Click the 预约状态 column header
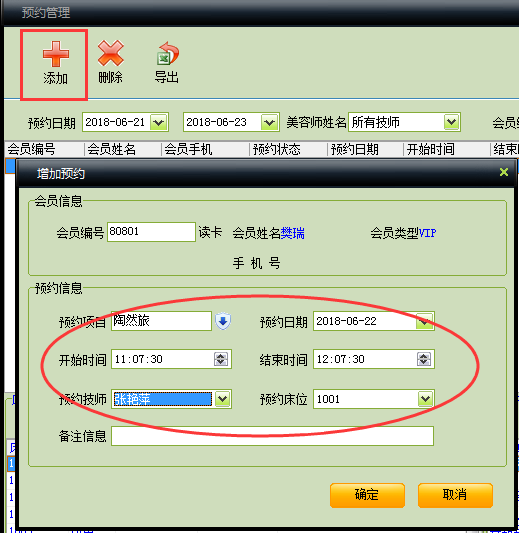The image size is (519, 533). (277, 149)
